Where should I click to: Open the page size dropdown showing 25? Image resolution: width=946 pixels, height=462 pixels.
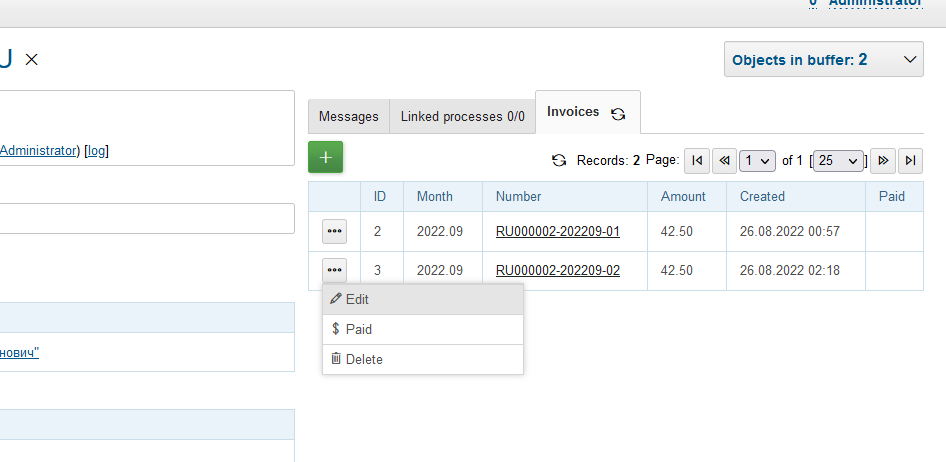coord(838,160)
